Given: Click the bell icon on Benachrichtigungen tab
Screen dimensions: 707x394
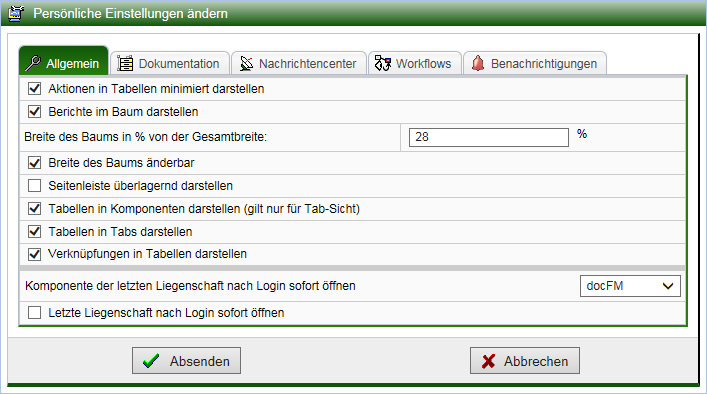Looking at the screenshot, I should pyautogui.click(x=478, y=63).
